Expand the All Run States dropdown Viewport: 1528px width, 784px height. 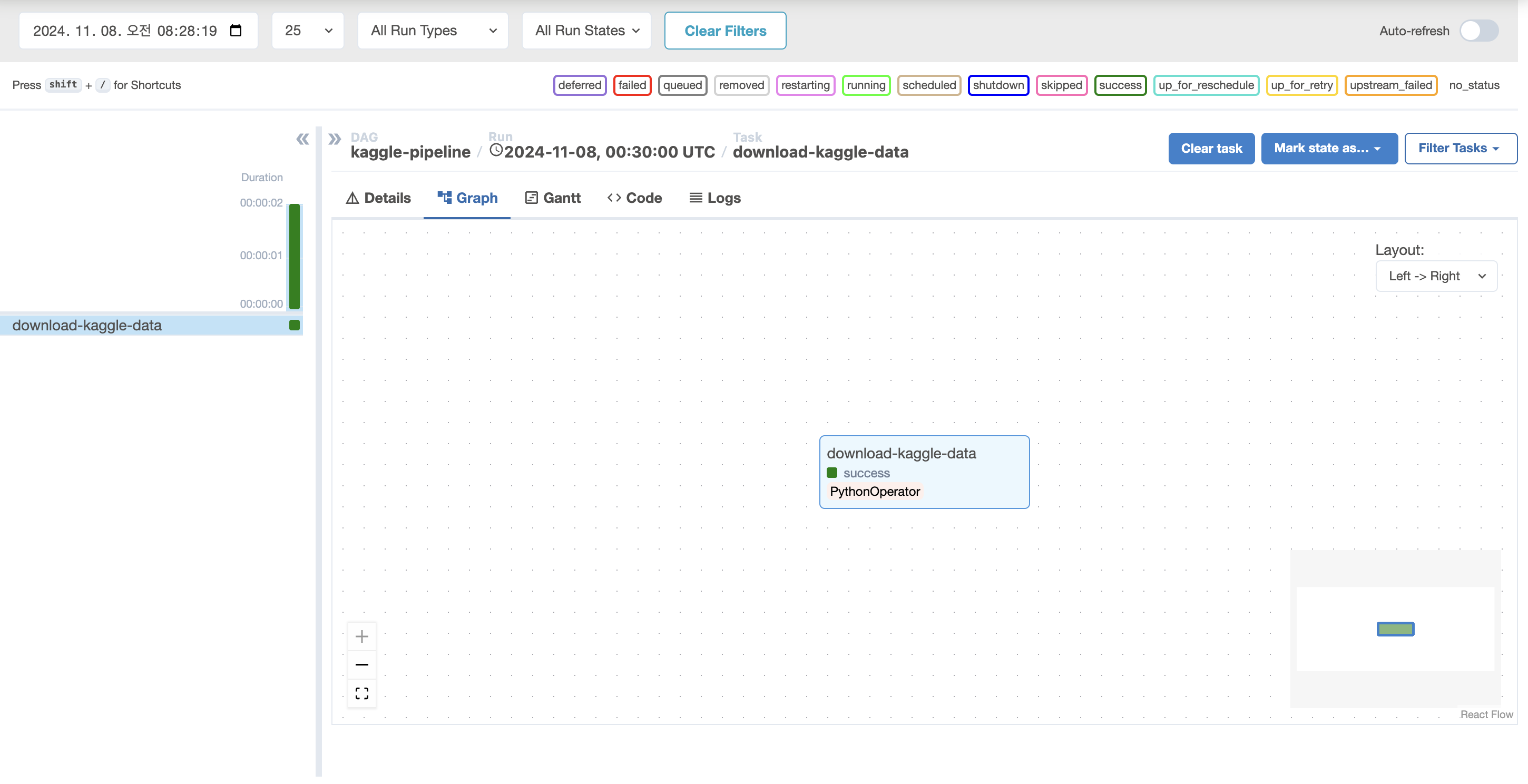586,30
